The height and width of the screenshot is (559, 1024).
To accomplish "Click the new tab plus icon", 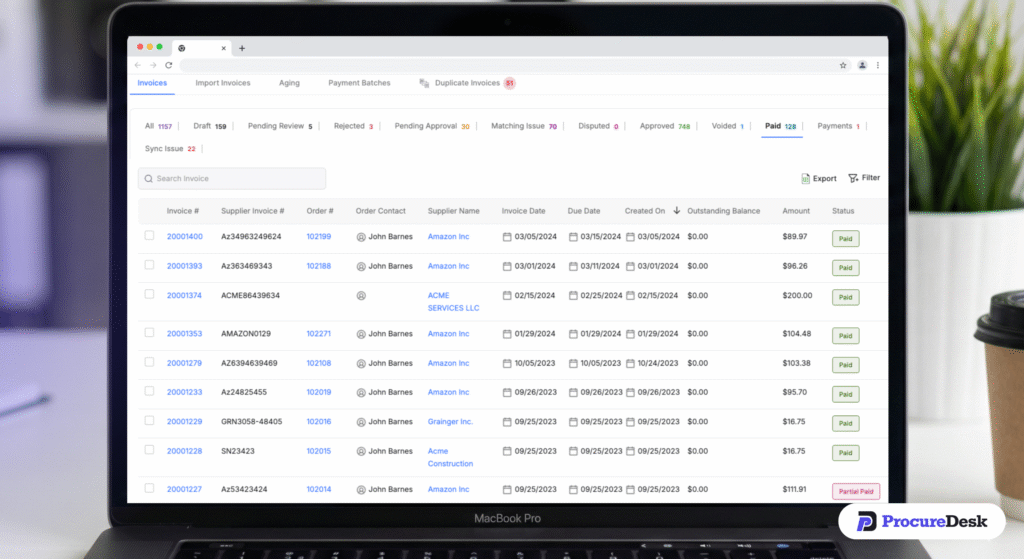I will coord(242,48).
